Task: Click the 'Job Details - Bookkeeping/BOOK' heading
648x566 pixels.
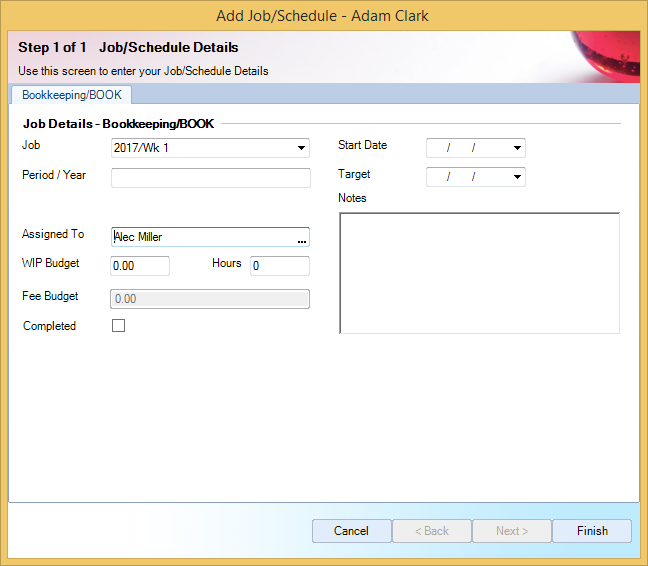Action: (x=119, y=124)
